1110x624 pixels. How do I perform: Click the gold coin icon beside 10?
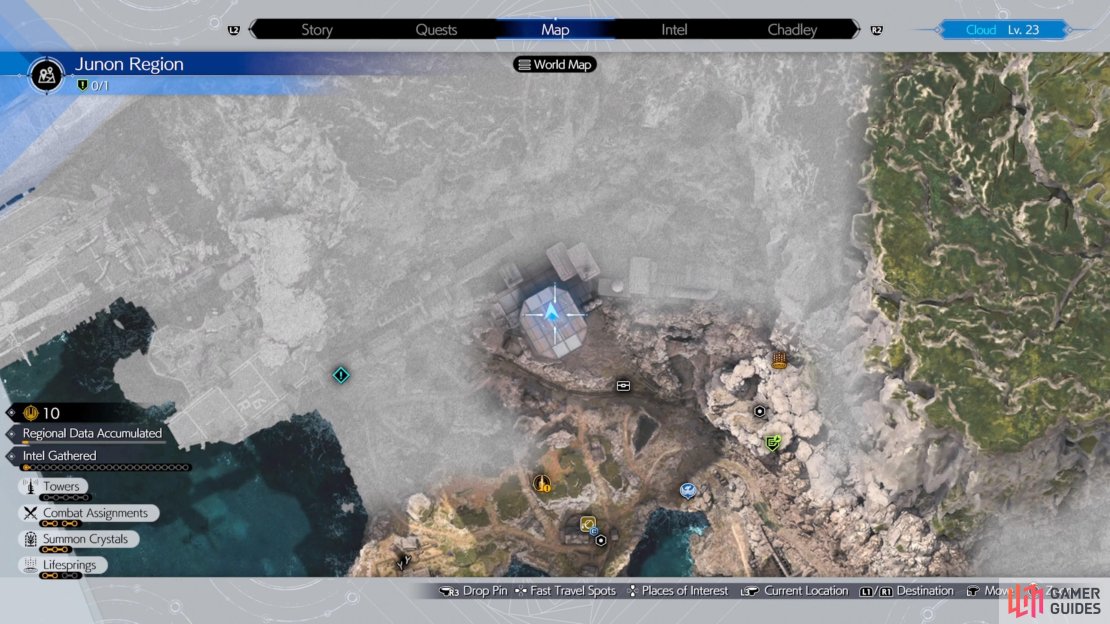(x=30, y=413)
